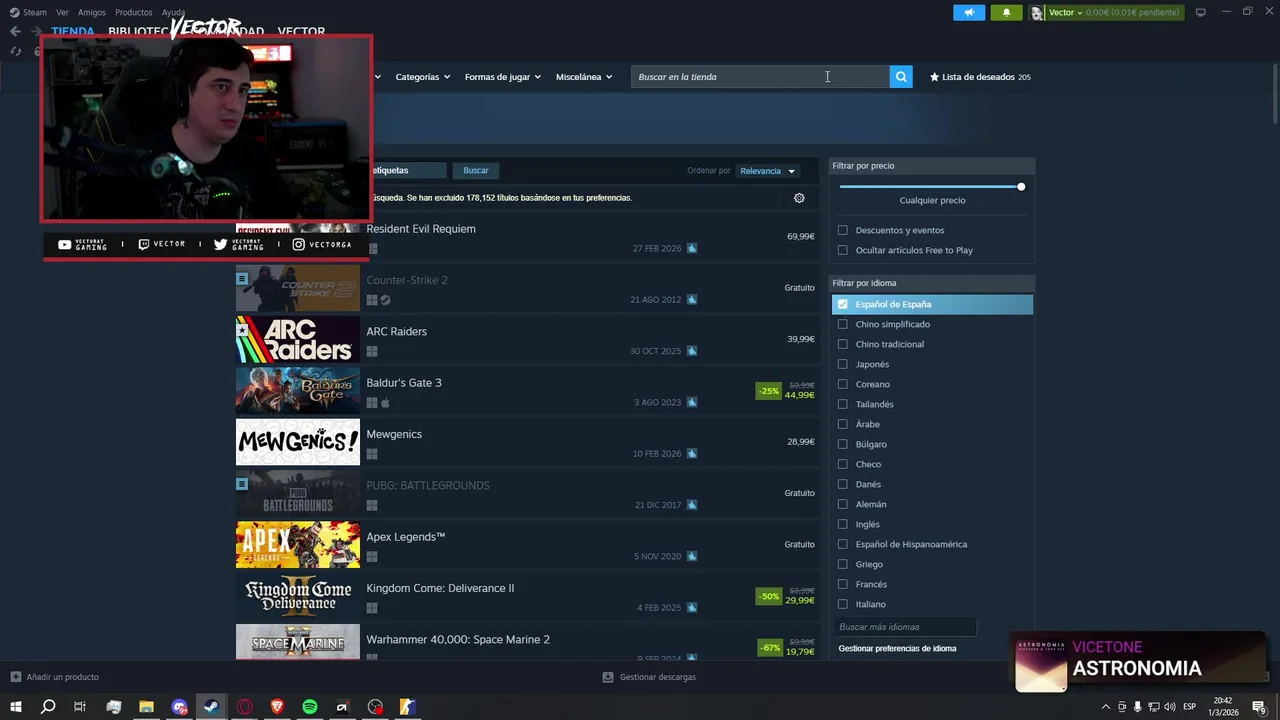Open the Mewgenics game thumbnail

click(x=298, y=442)
